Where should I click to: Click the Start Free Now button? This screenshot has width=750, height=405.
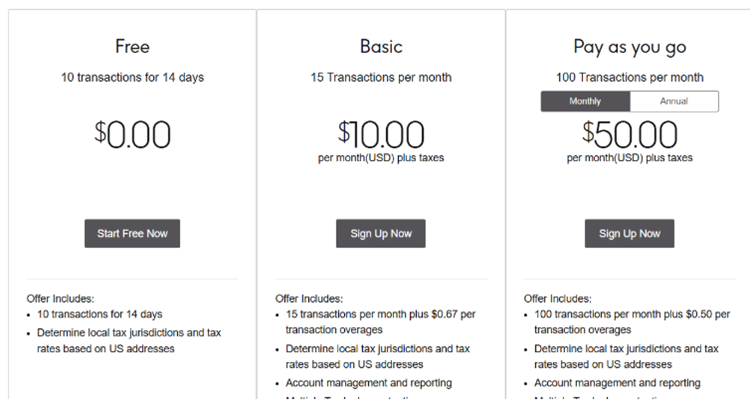click(132, 233)
